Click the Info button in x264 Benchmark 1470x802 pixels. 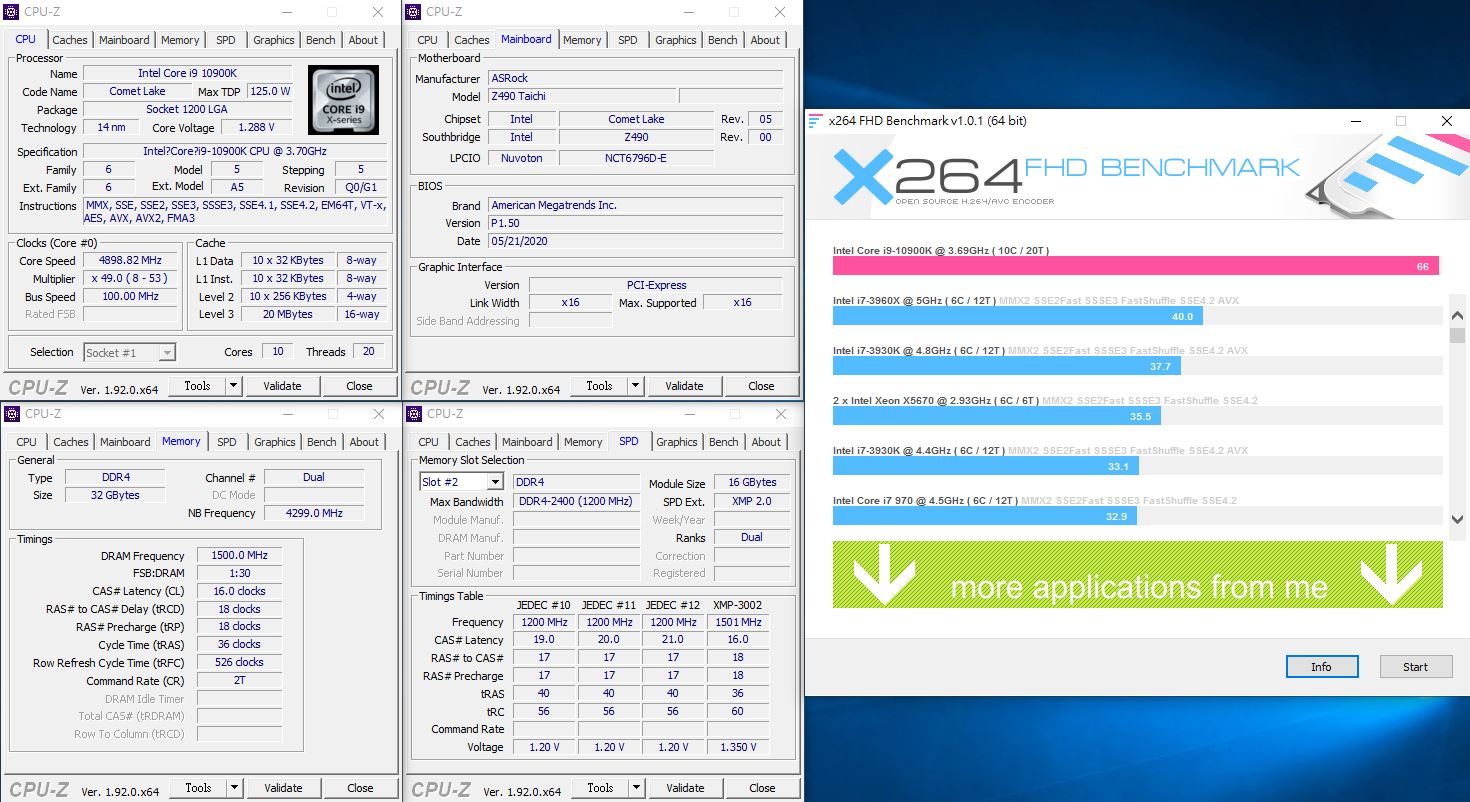click(x=1322, y=667)
